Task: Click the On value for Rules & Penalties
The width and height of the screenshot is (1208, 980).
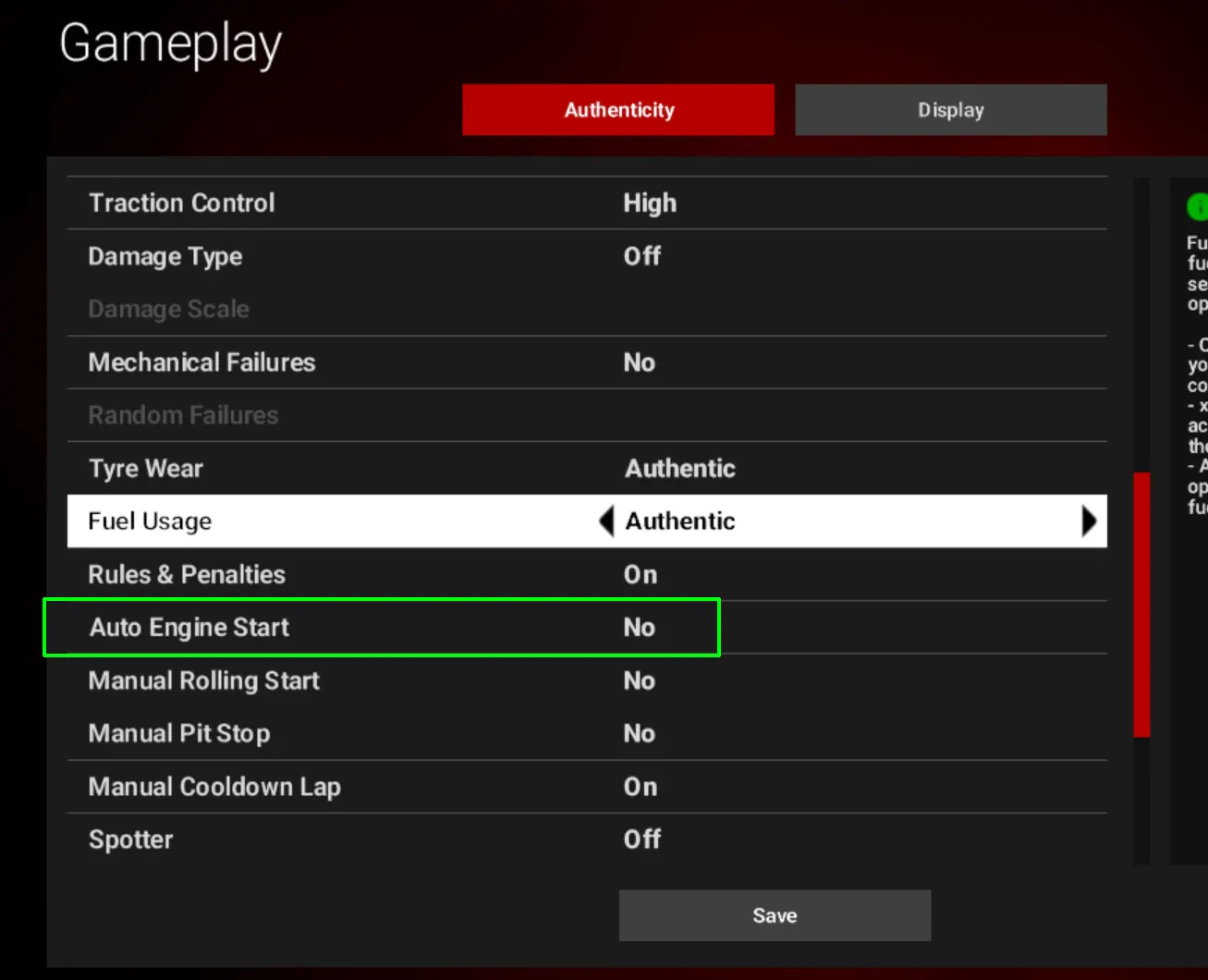Action: tap(641, 574)
